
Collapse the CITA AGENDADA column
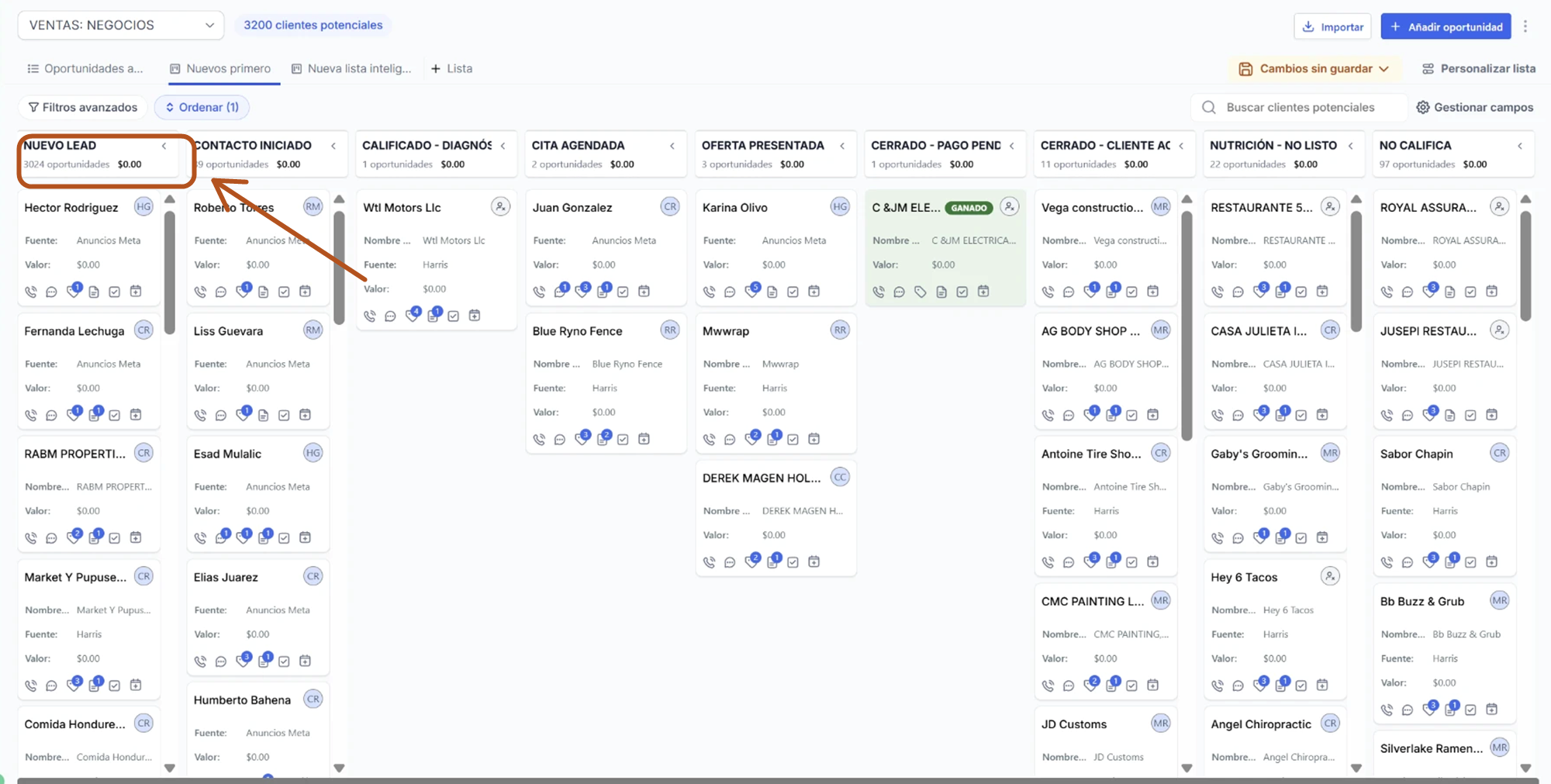[672, 146]
